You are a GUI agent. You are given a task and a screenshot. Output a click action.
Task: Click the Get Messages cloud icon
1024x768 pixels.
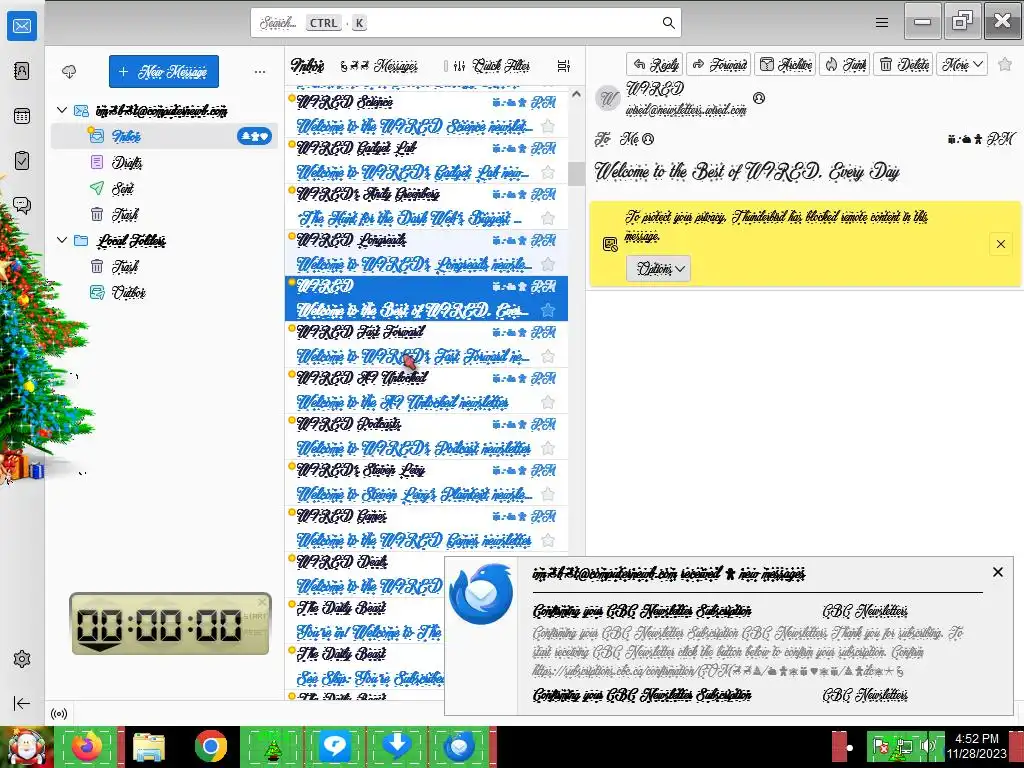tap(69, 71)
